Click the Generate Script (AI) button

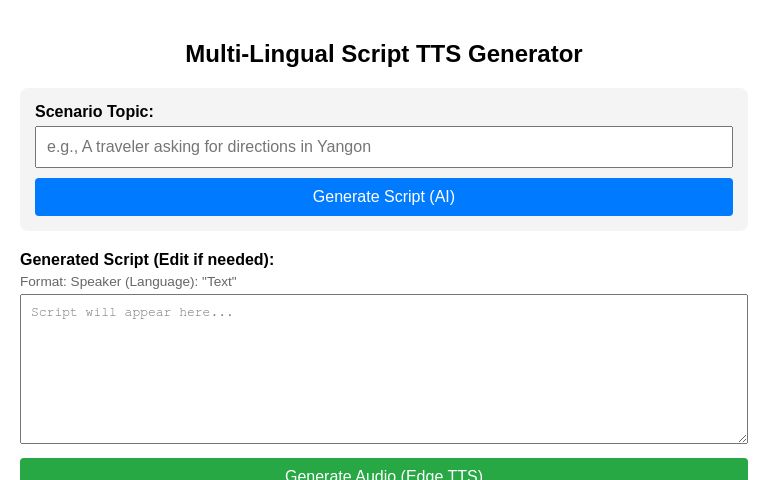click(x=384, y=197)
